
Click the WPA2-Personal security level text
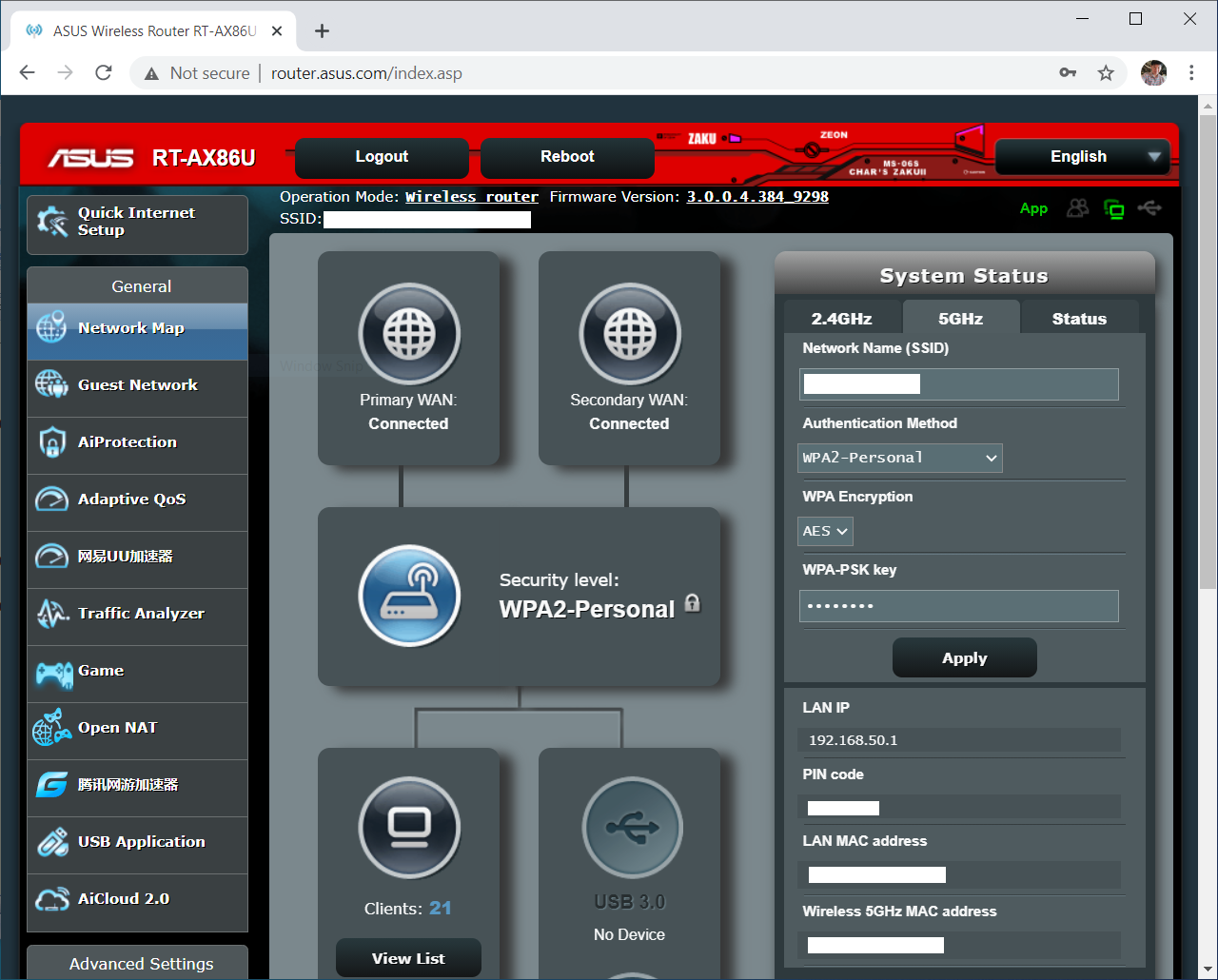tap(587, 609)
